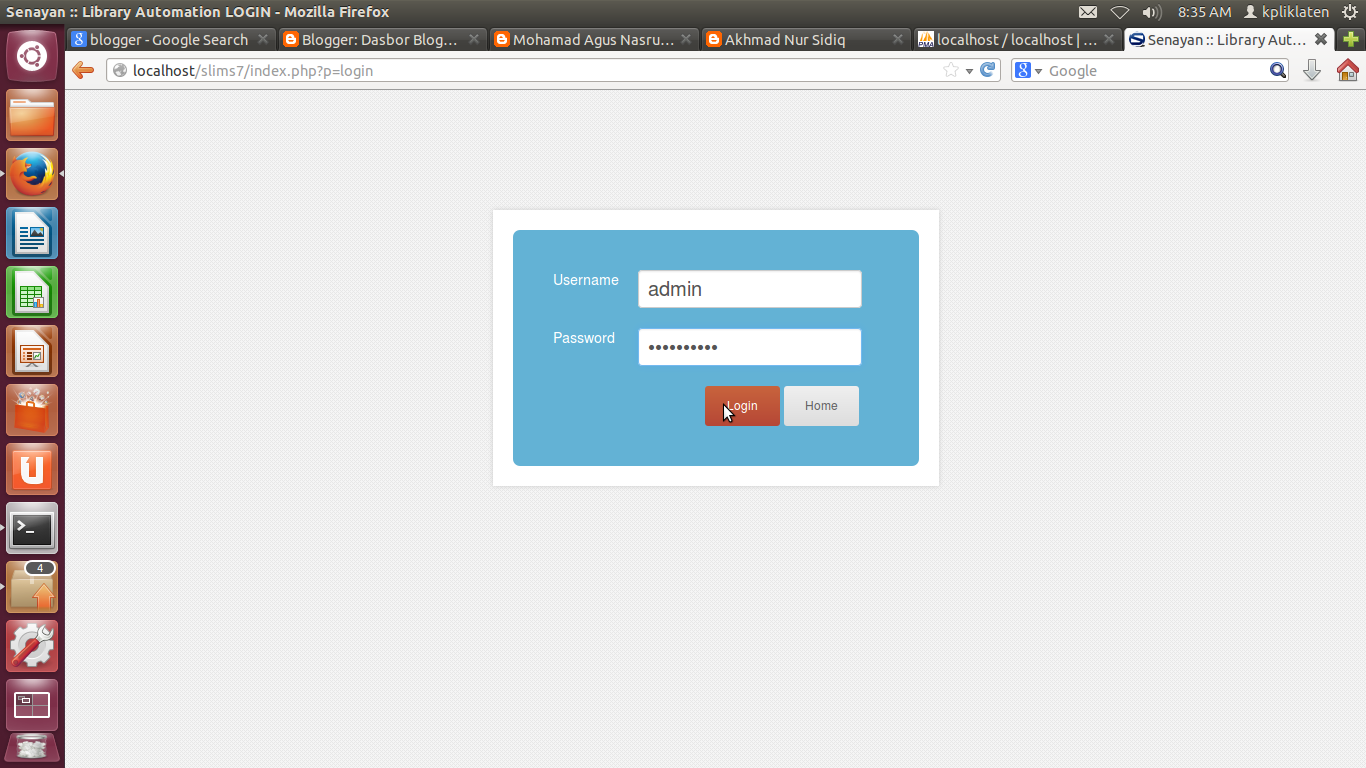Open System Settings wrench icon

pos(32,646)
